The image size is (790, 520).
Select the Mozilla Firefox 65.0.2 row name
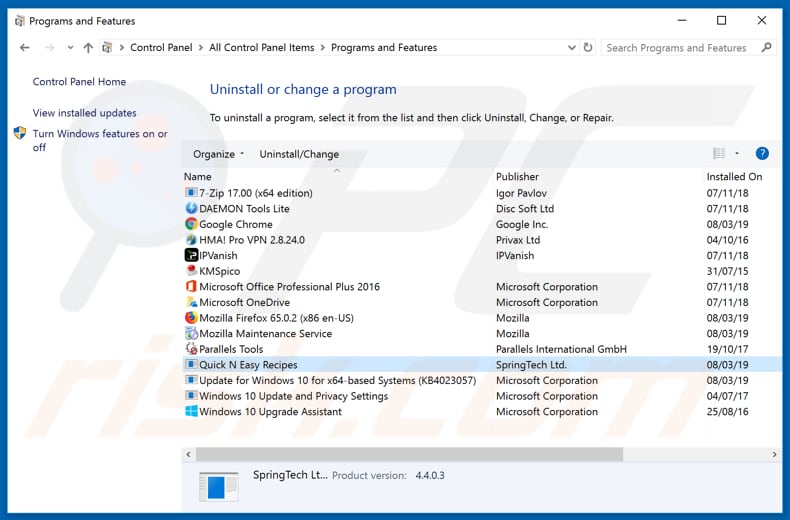276,317
